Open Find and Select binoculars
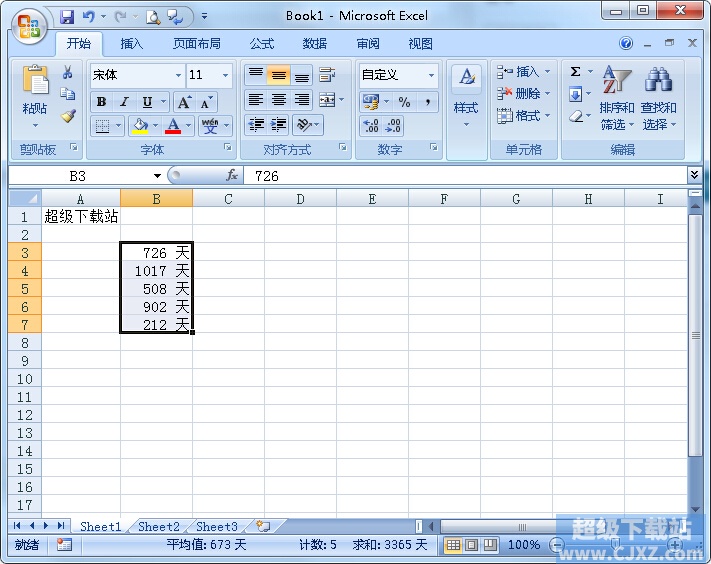Screen dimensions: 711x564 click(x=658, y=97)
